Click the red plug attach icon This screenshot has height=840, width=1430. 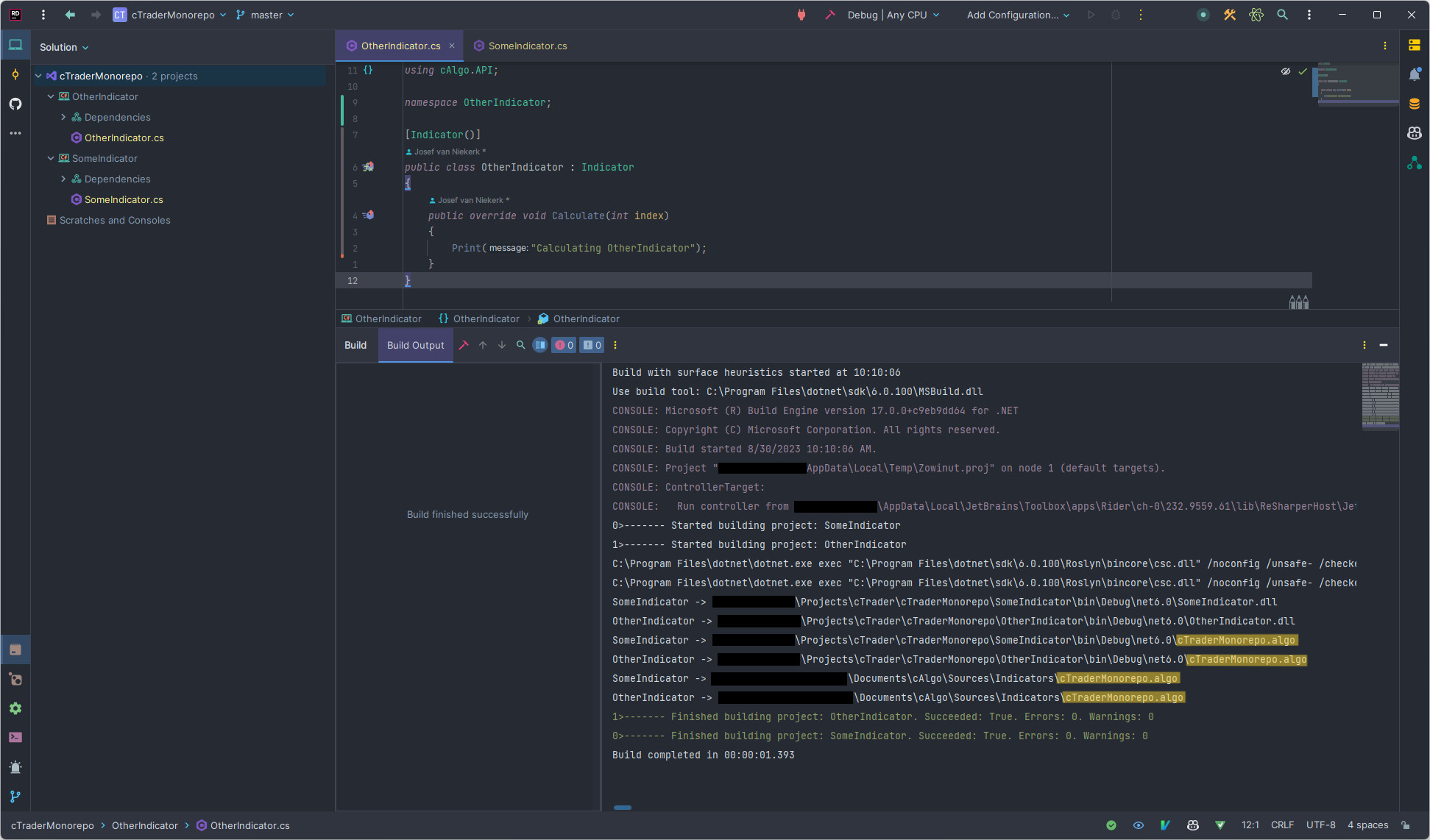coord(801,15)
